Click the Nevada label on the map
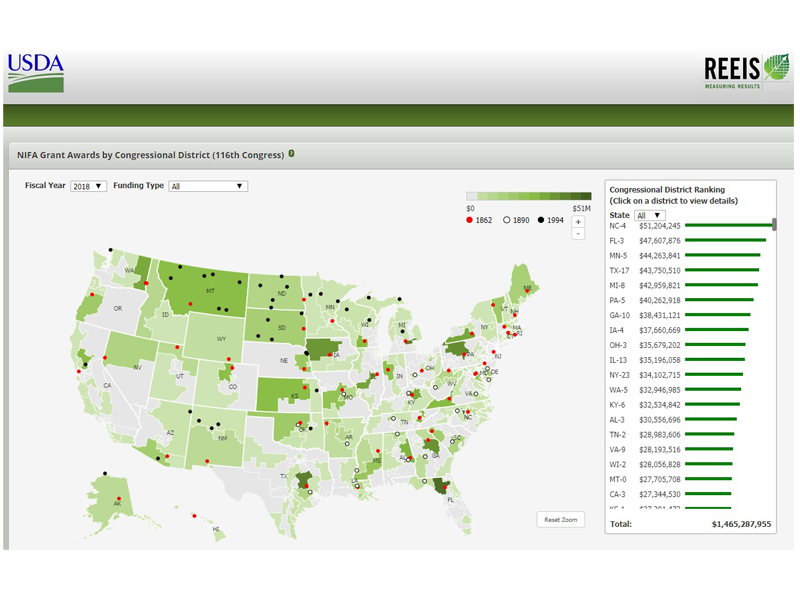 (x=137, y=367)
